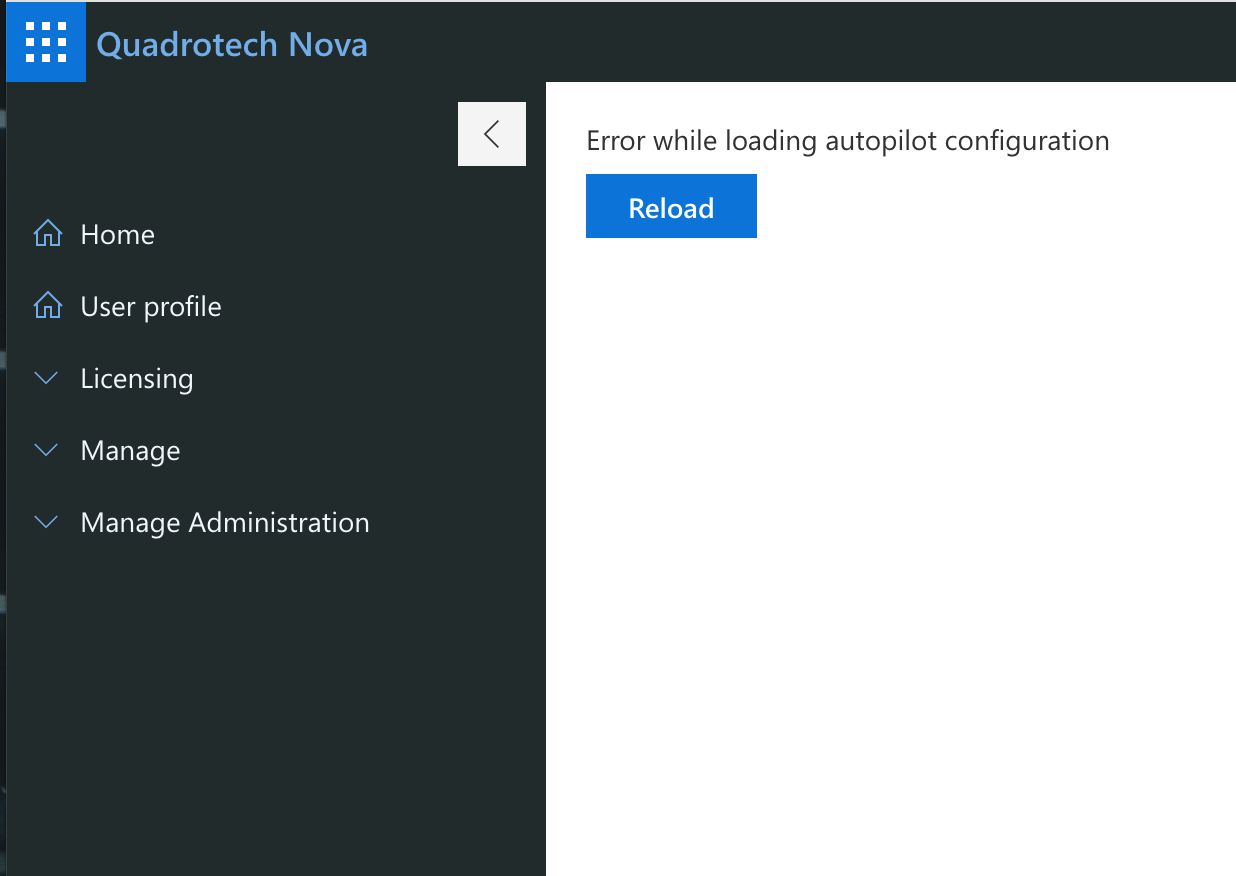Open User profile in the sidebar

pos(151,306)
